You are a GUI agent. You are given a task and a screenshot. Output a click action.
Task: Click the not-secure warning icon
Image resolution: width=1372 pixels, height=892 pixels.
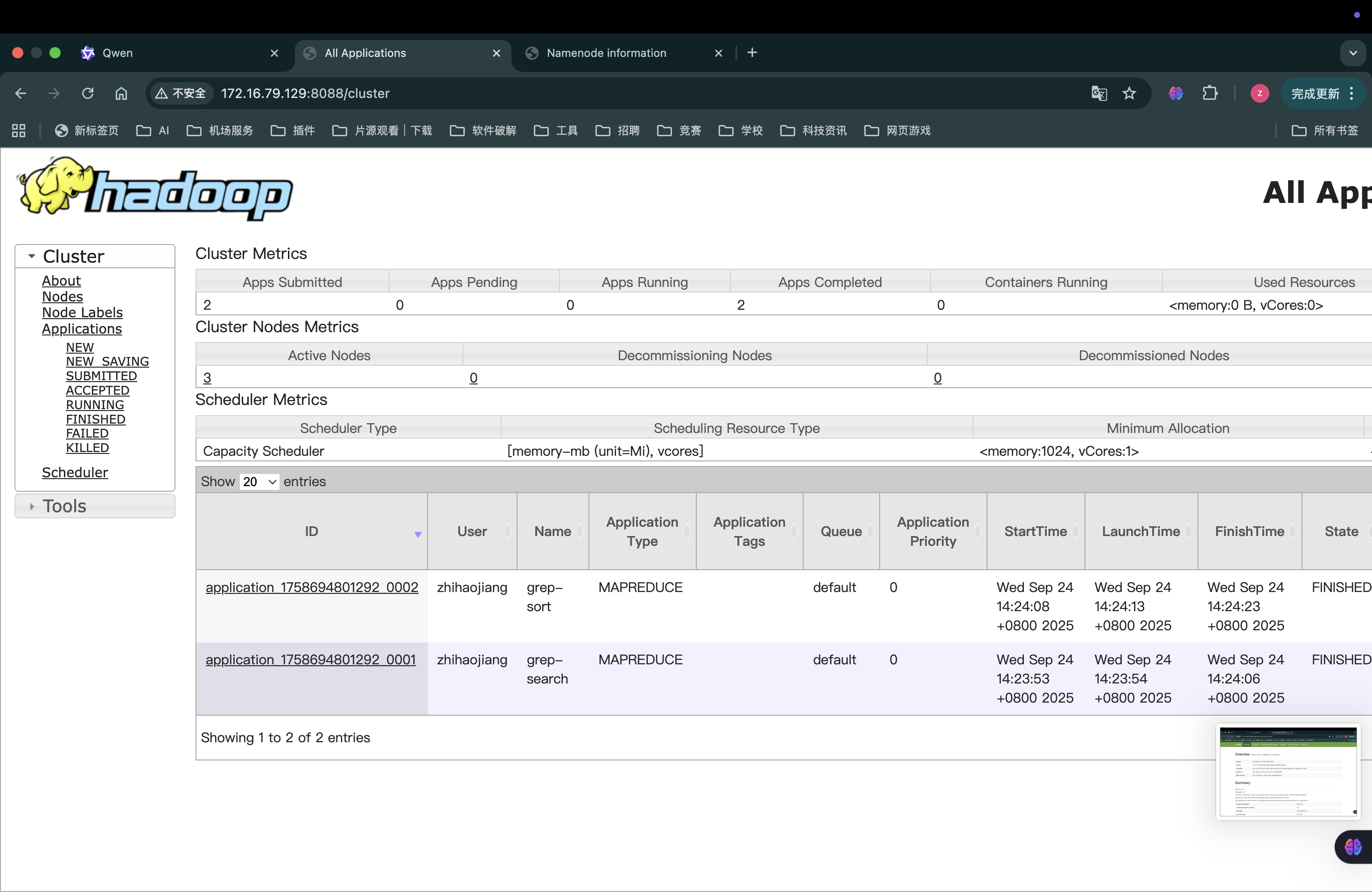click(161, 93)
